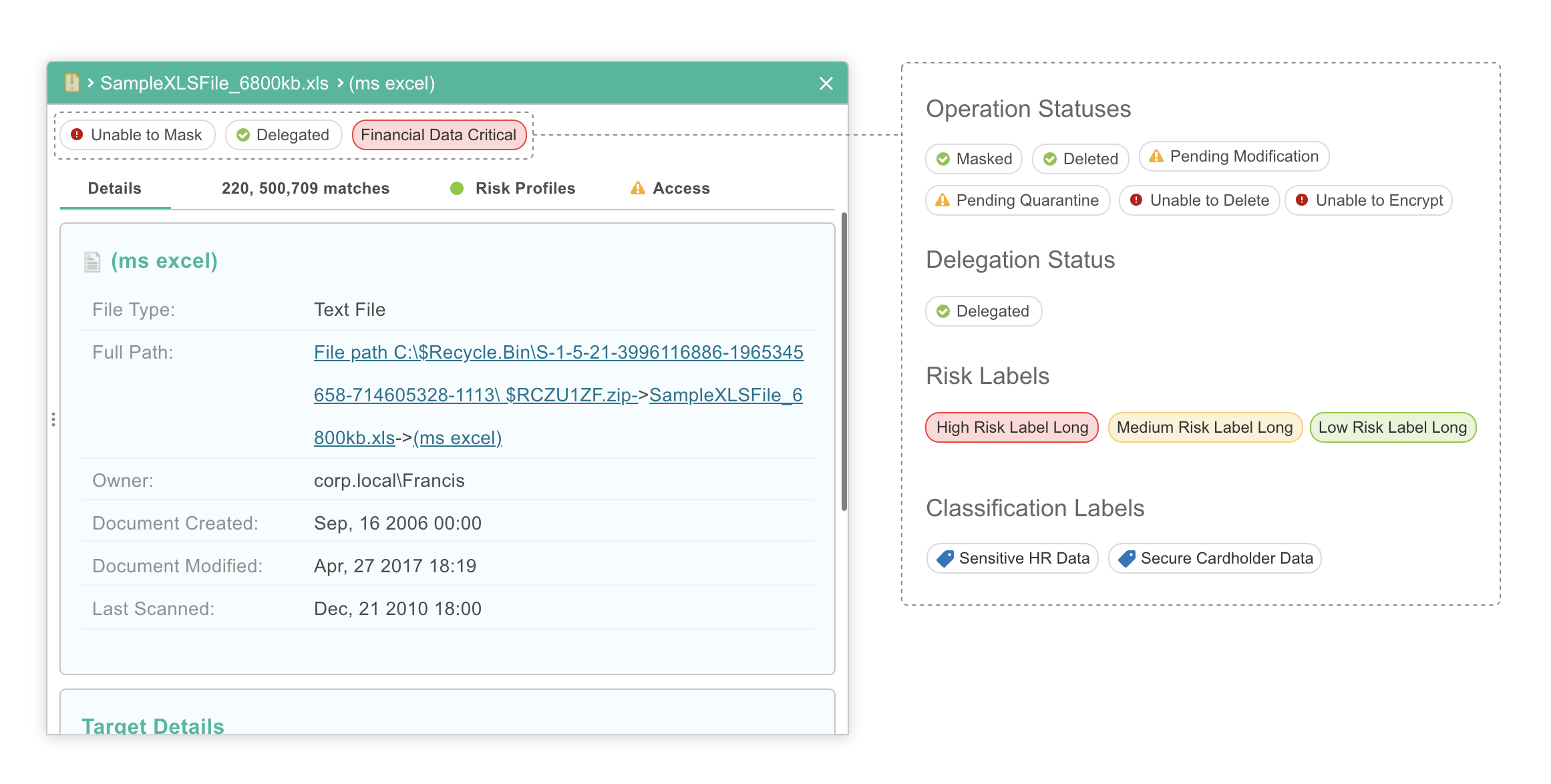Click the green check icon on Deleted
The height and width of the screenshot is (784, 1551).
click(1050, 159)
